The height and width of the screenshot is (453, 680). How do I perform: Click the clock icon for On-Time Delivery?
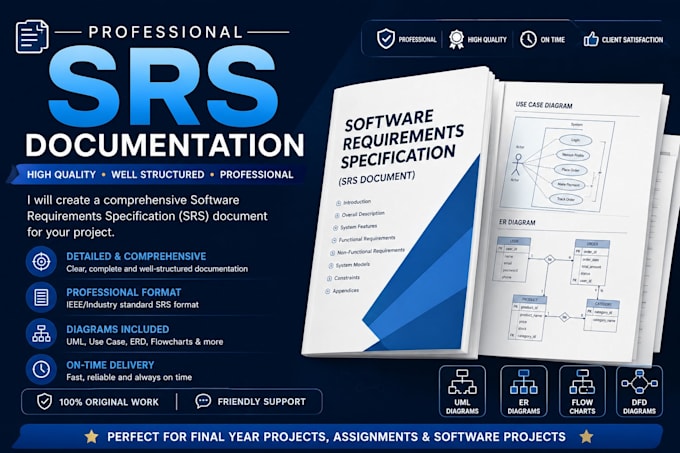[x=41, y=370]
